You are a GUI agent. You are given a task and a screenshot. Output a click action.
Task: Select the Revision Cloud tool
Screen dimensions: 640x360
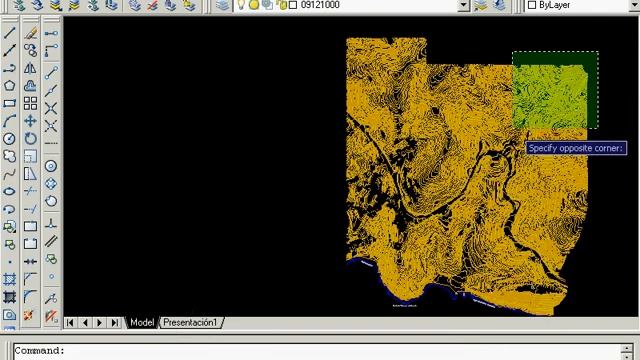coord(9,156)
